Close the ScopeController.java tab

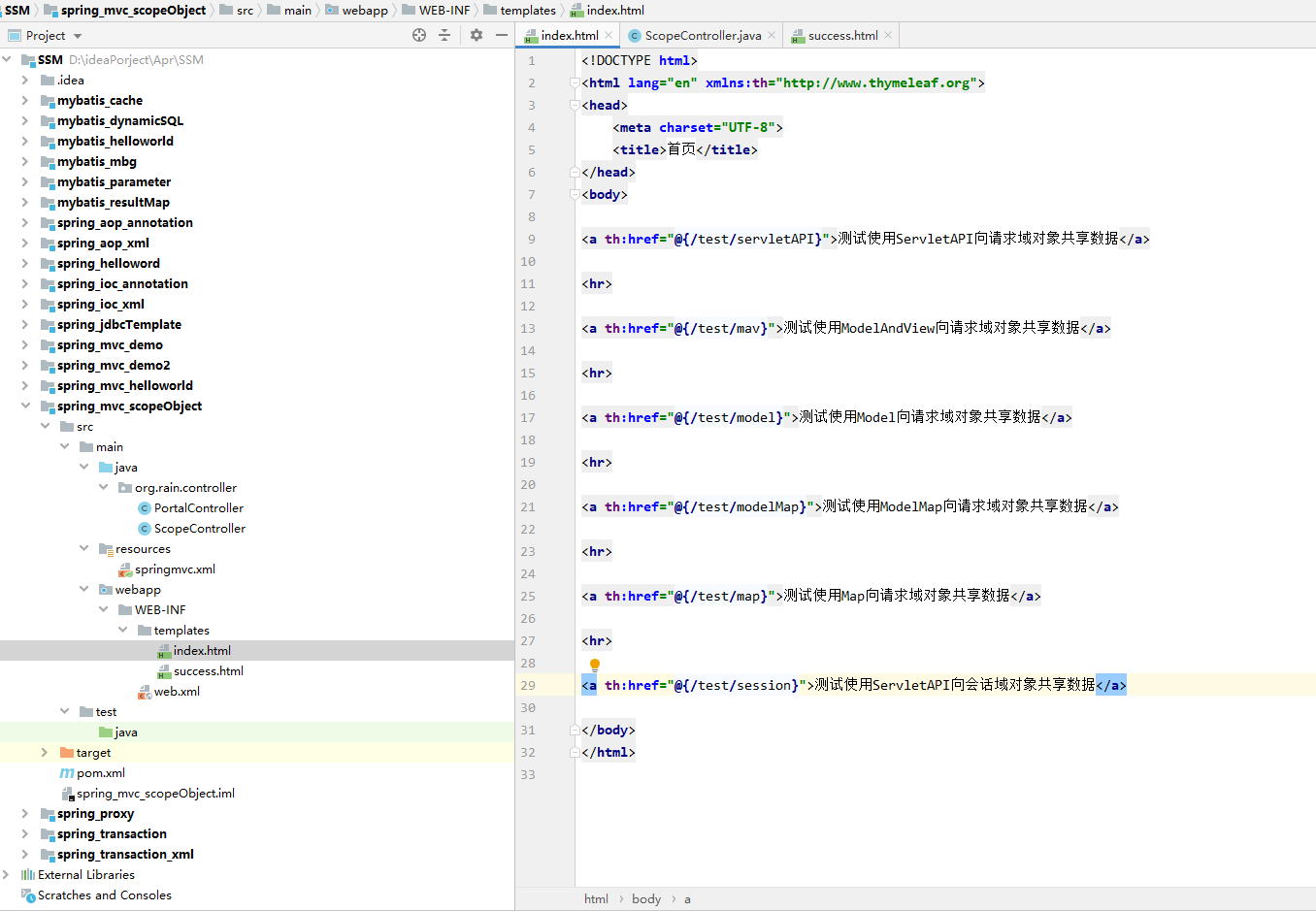(x=772, y=35)
